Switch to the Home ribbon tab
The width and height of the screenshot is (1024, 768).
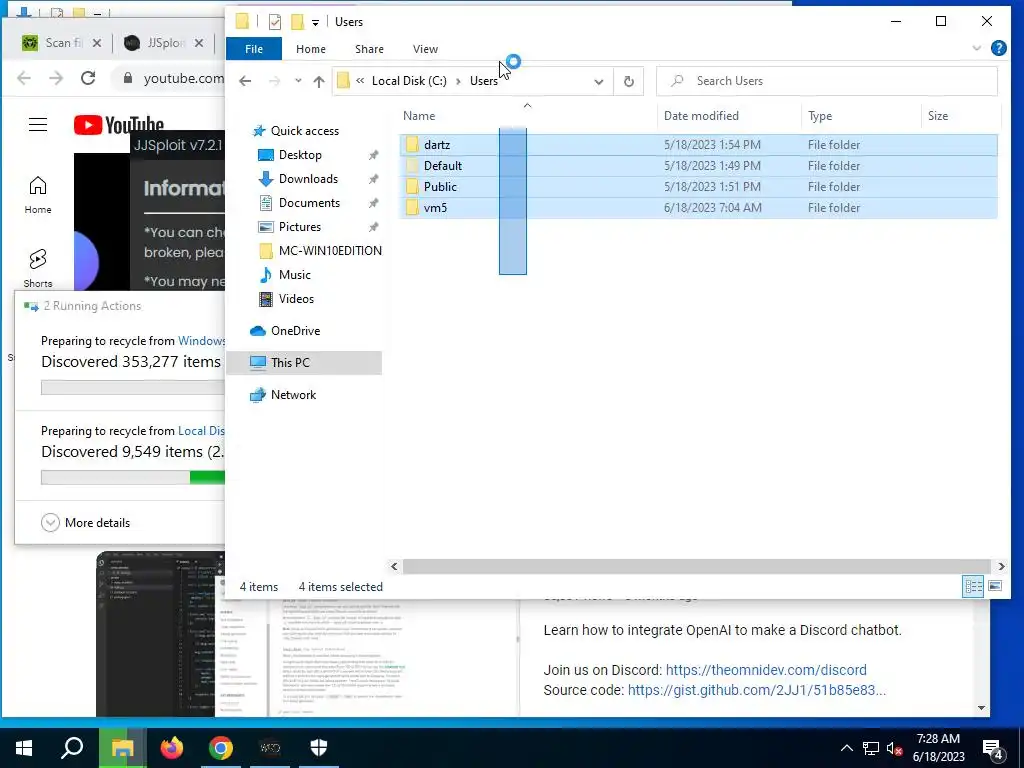click(310, 49)
